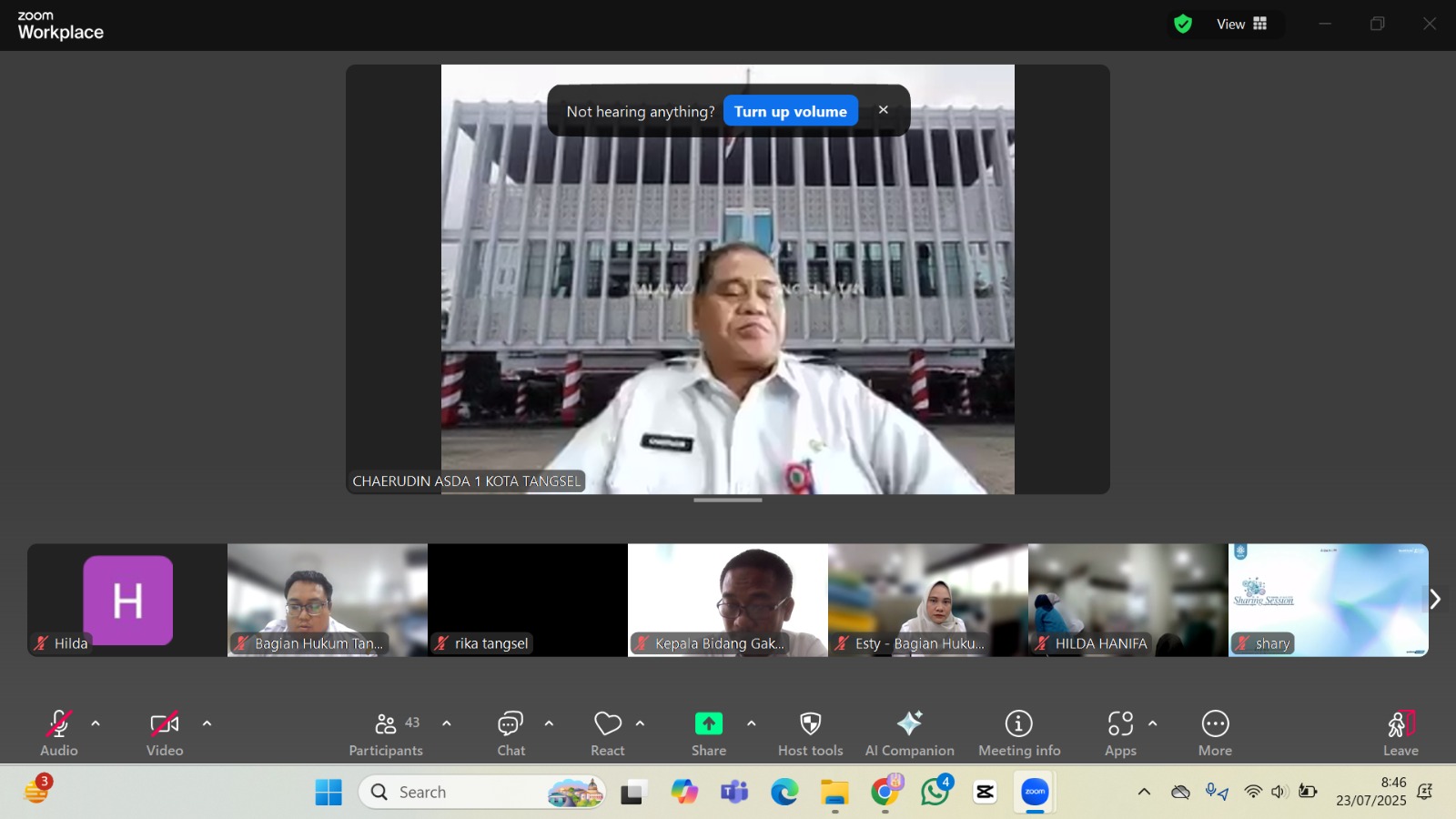
Task: Expand video options arrow
Action: point(207,723)
